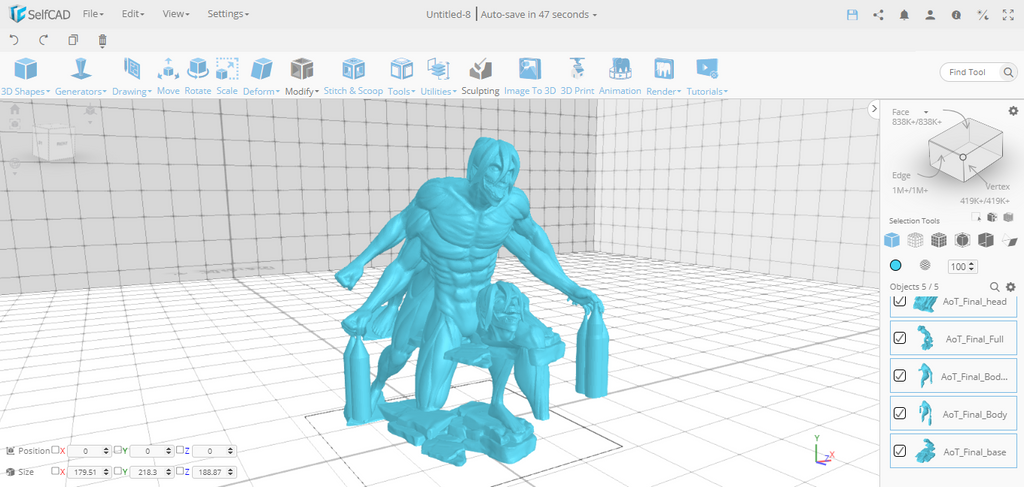Toggle AoT_Final_head checkbox
Viewport: 1024px width, 487px height.
[900, 300]
